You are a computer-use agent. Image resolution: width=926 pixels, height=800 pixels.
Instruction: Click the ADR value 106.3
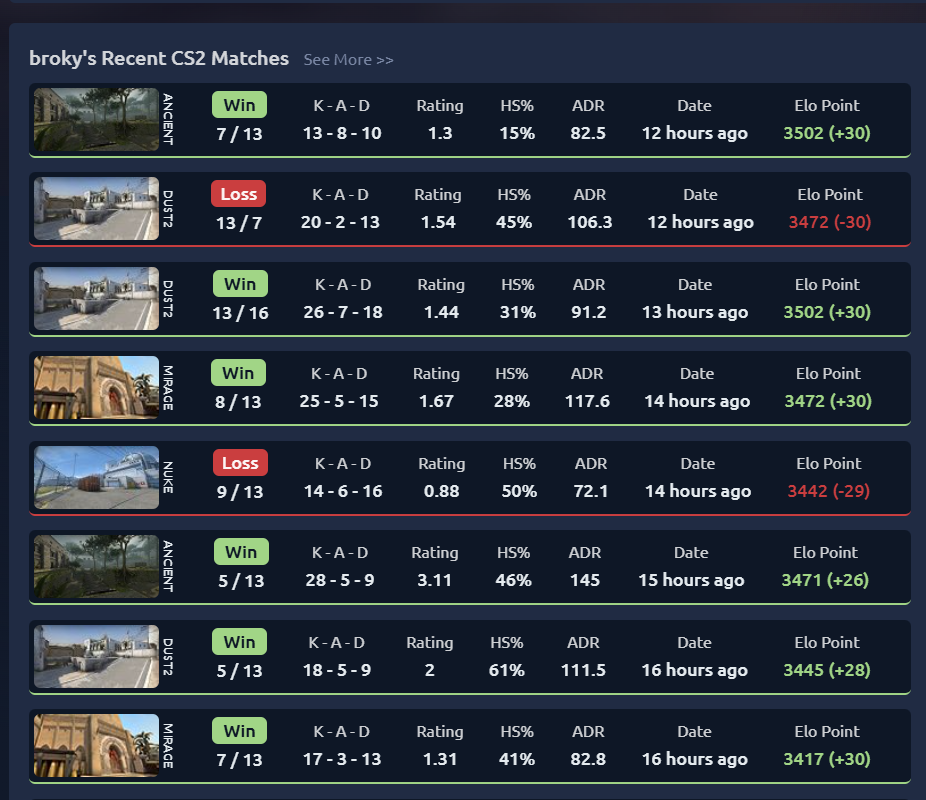(x=590, y=222)
